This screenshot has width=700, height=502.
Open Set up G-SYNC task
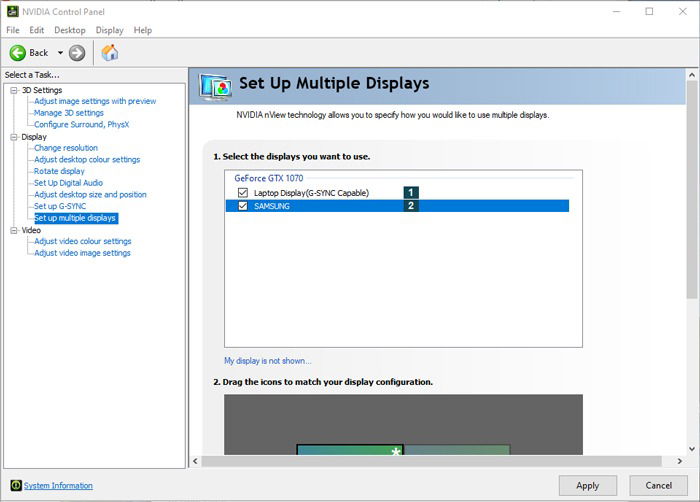(x=60, y=206)
